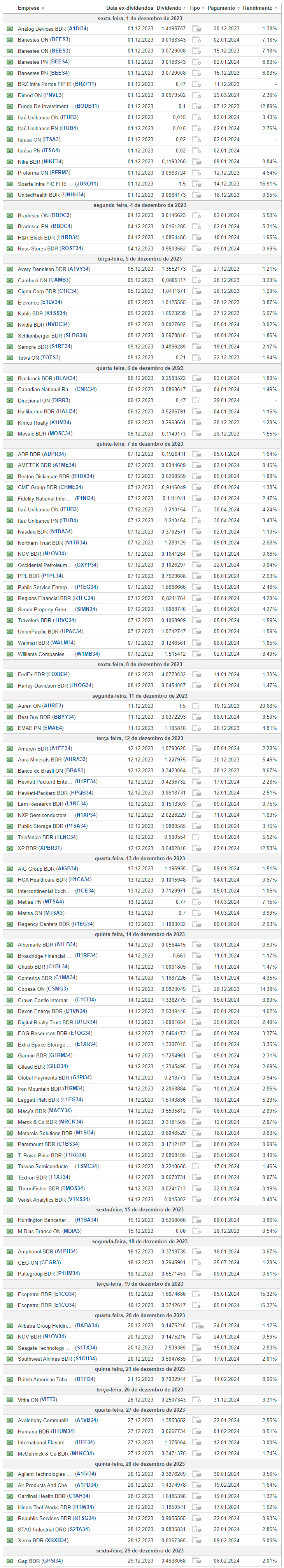Screen dimensions: 284x1568
Task: Click the Brazil flag beside Humana BDR
Action: 9,1431
